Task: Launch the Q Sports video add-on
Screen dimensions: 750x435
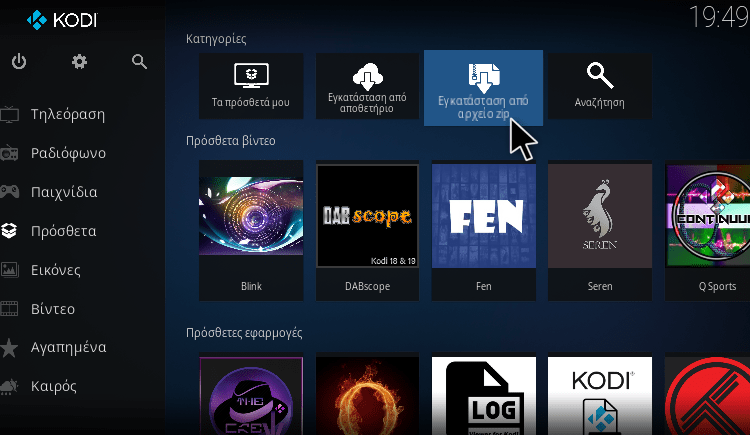Action: [707, 231]
